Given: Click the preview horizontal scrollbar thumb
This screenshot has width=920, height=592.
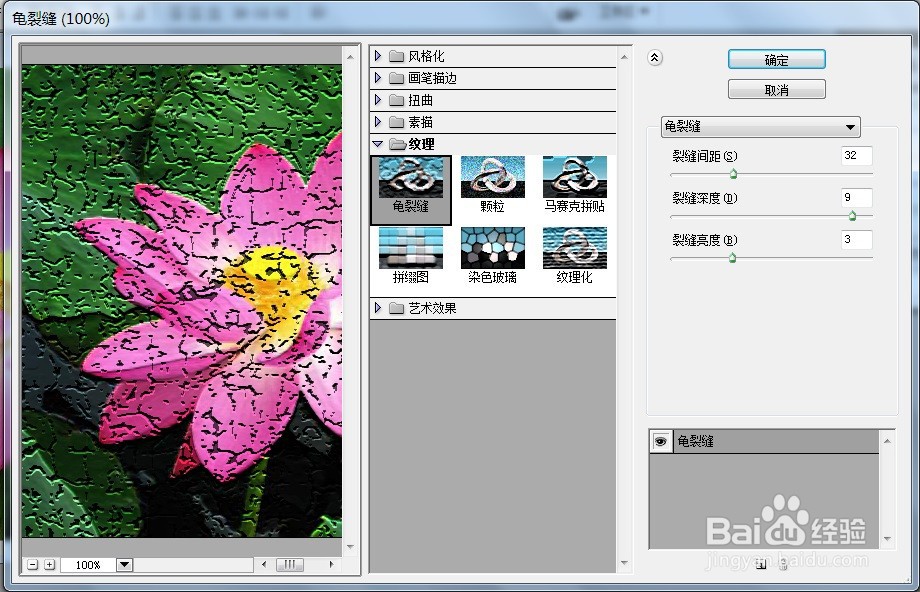Looking at the screenshot, I should pos(290,564).
